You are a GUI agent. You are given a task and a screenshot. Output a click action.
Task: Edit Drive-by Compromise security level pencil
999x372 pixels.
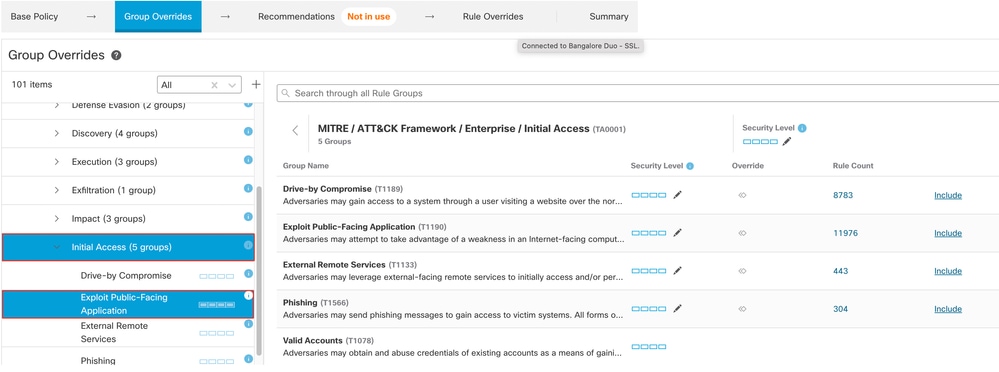[677, 195]
